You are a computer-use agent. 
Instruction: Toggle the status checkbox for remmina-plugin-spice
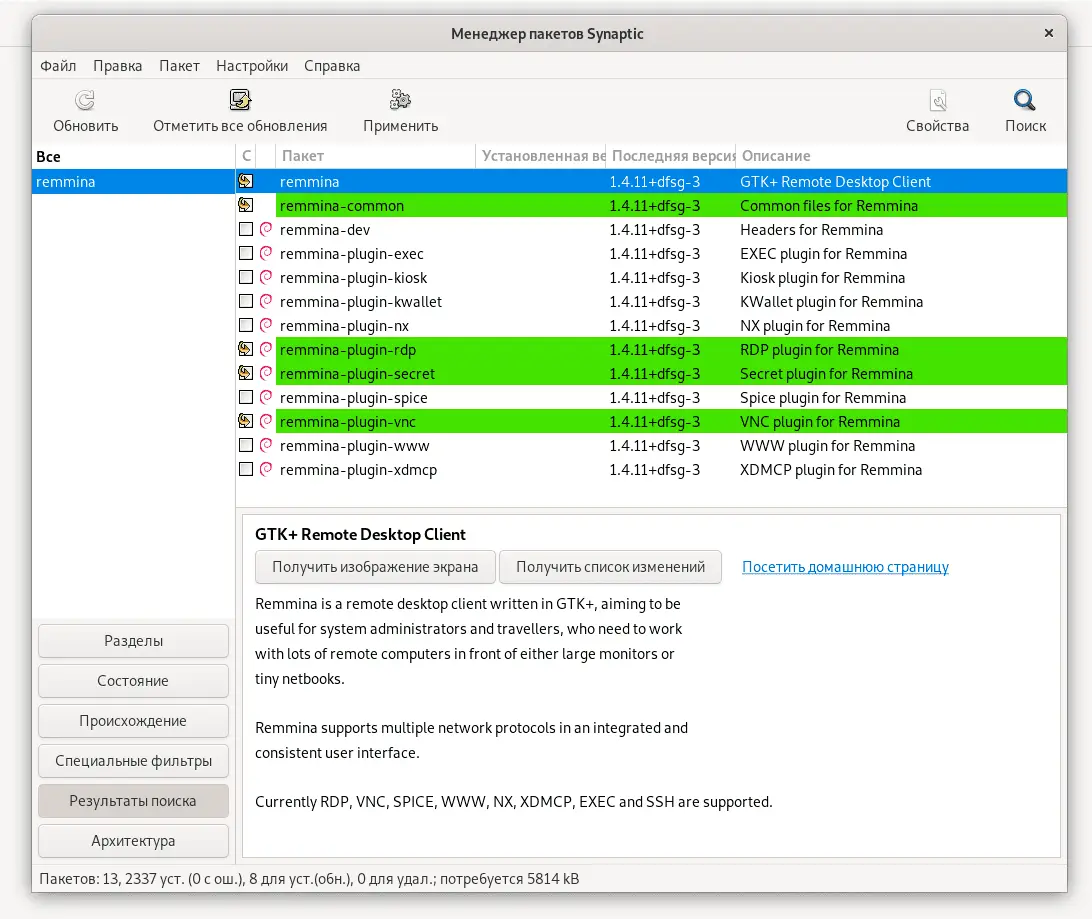(246, 398)
